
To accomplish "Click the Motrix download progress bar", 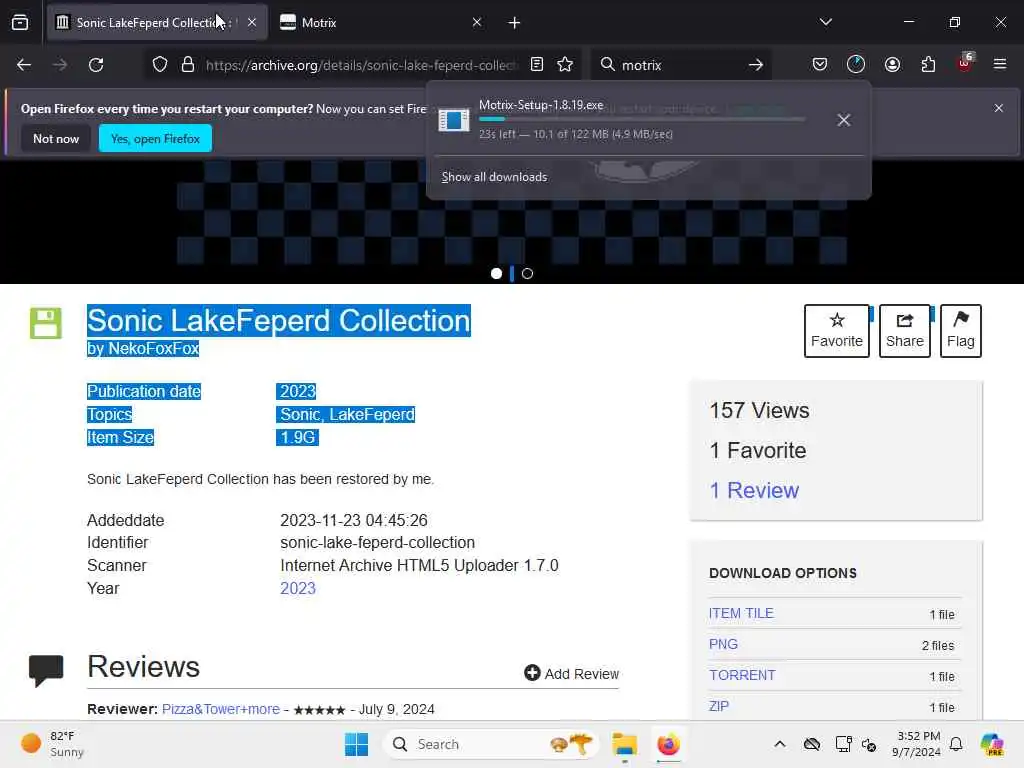I will coord(642,120).
